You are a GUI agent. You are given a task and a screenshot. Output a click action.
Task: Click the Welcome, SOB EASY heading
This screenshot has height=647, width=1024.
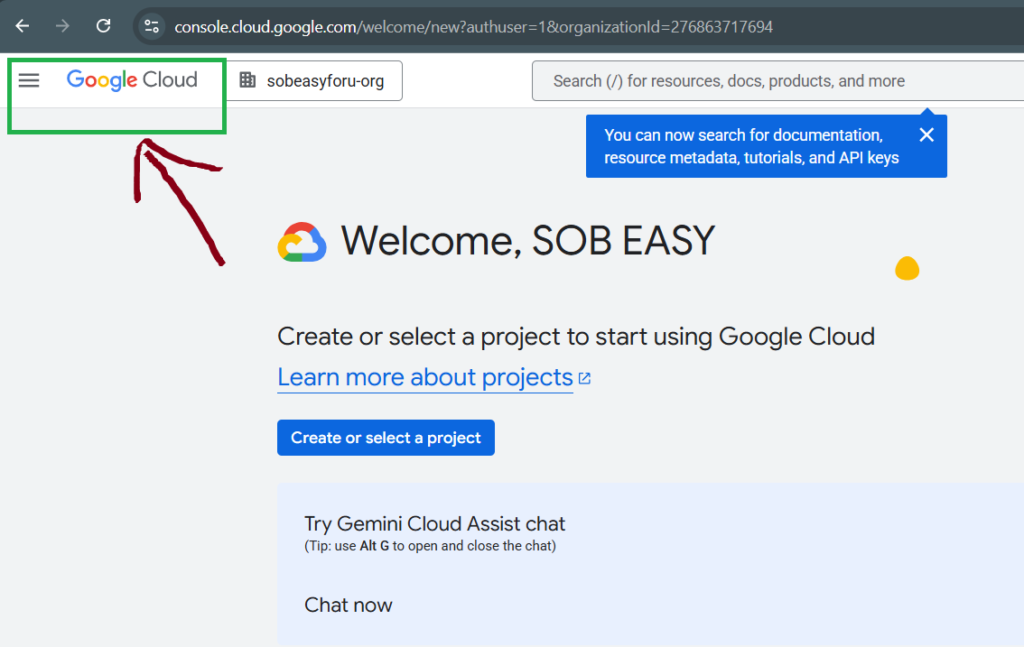(528, 241)
